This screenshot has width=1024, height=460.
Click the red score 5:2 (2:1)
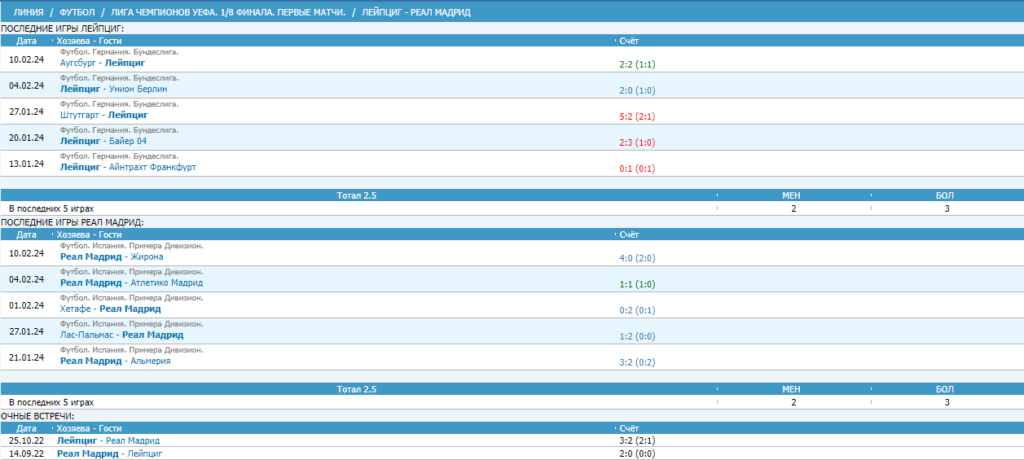(637, 116)
